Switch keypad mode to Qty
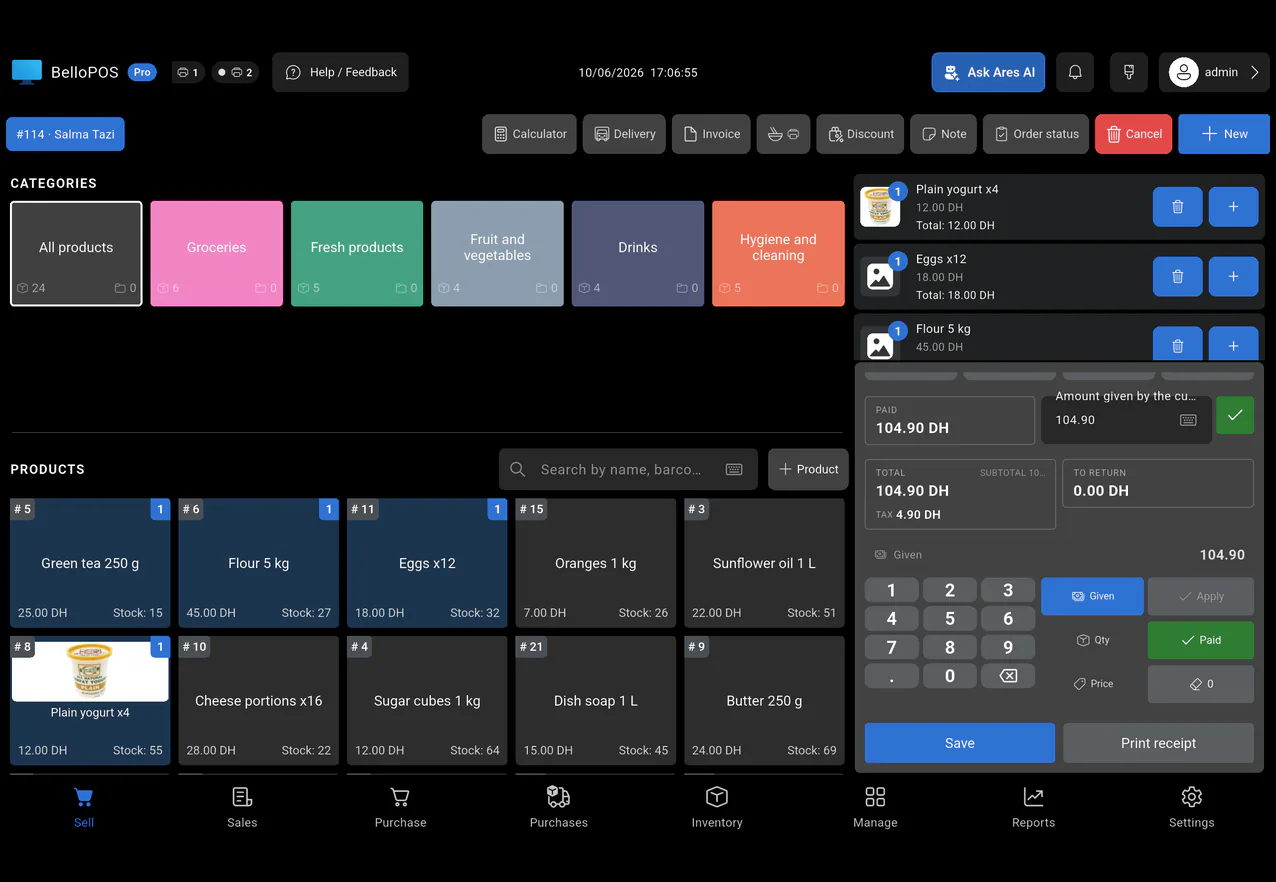Image resolution: width=1276 pixels, height=882 pixels. (1091, 640)
